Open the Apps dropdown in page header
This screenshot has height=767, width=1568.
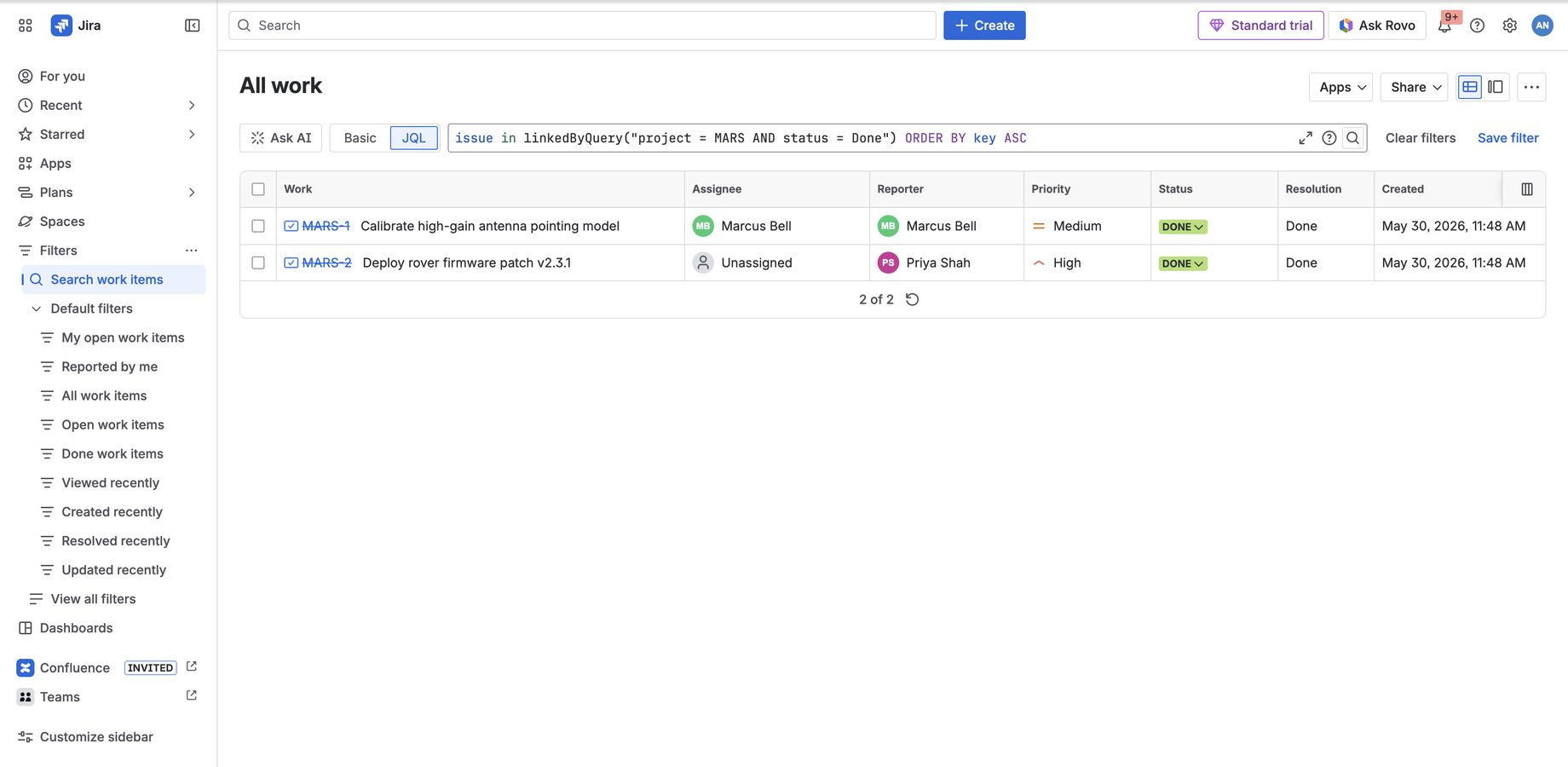1341,87
